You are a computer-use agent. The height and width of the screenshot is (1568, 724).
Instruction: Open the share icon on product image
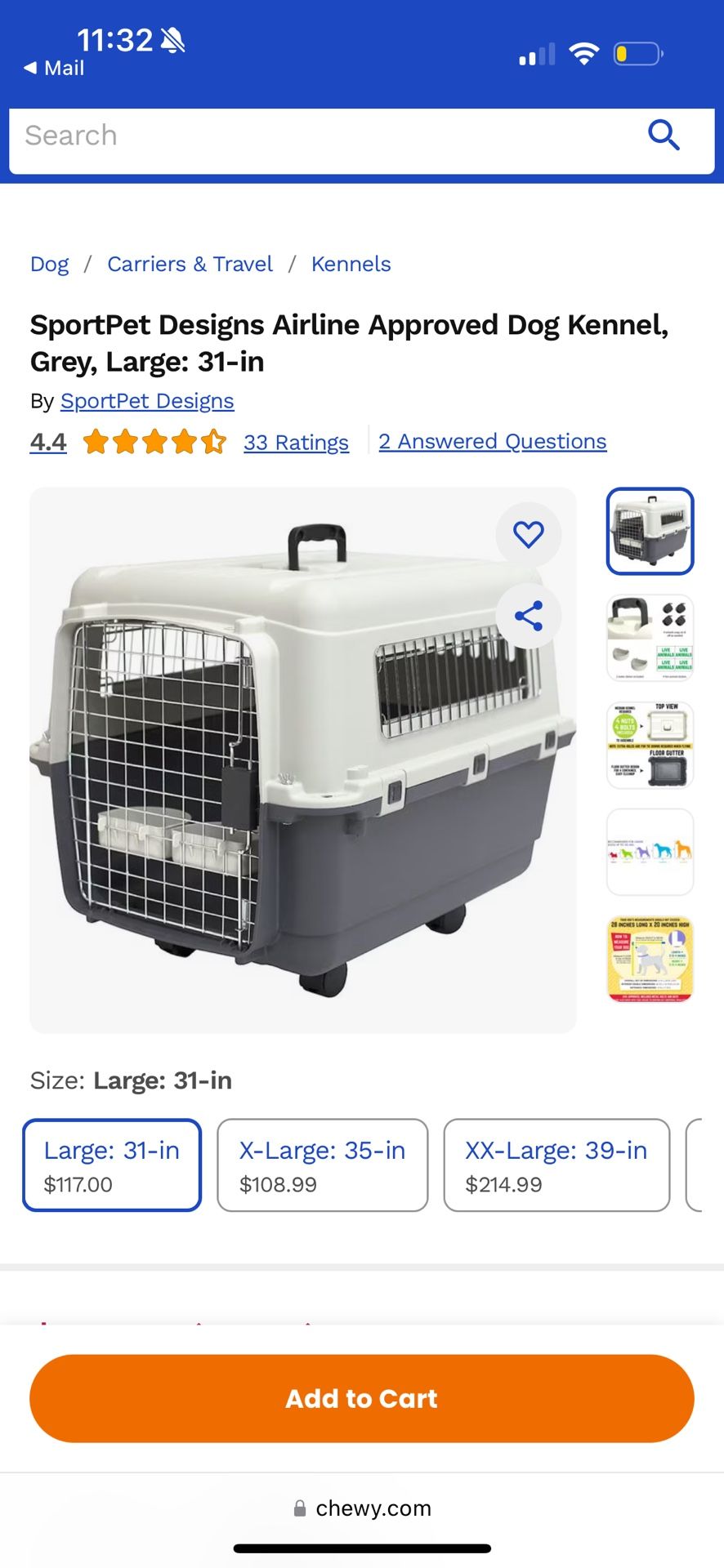pos(529,616)
